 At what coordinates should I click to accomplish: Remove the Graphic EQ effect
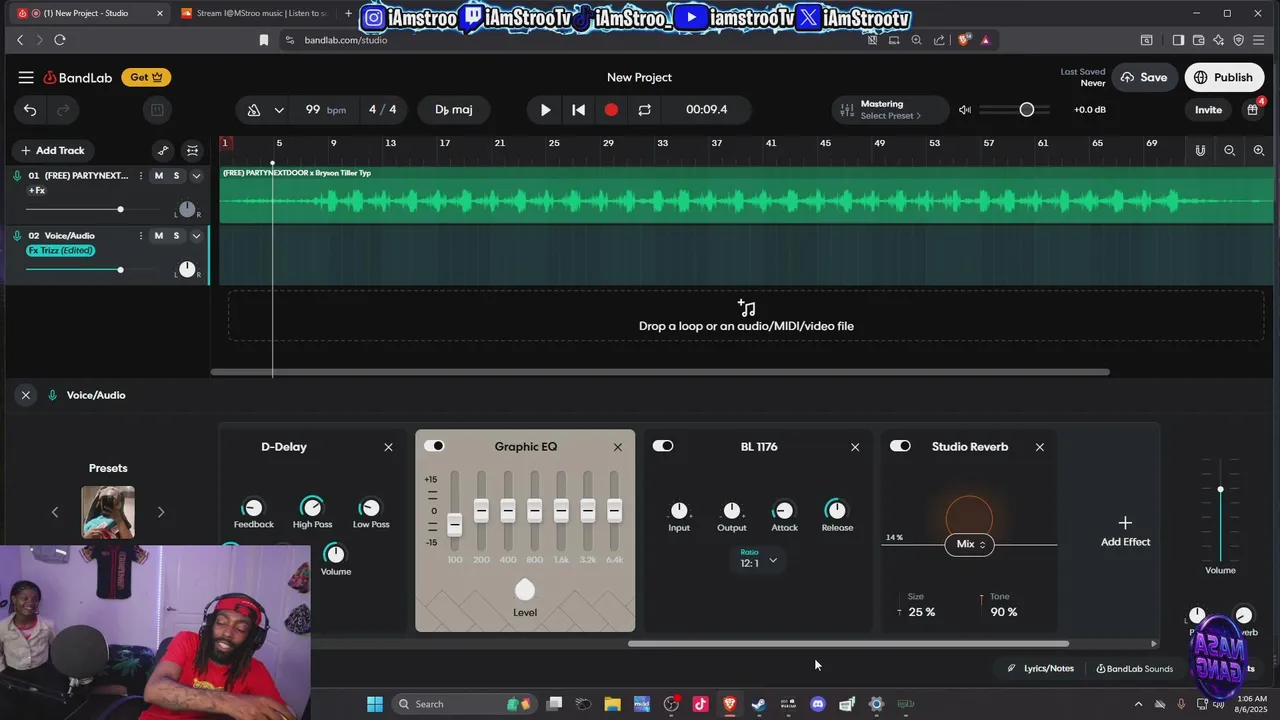617,447
